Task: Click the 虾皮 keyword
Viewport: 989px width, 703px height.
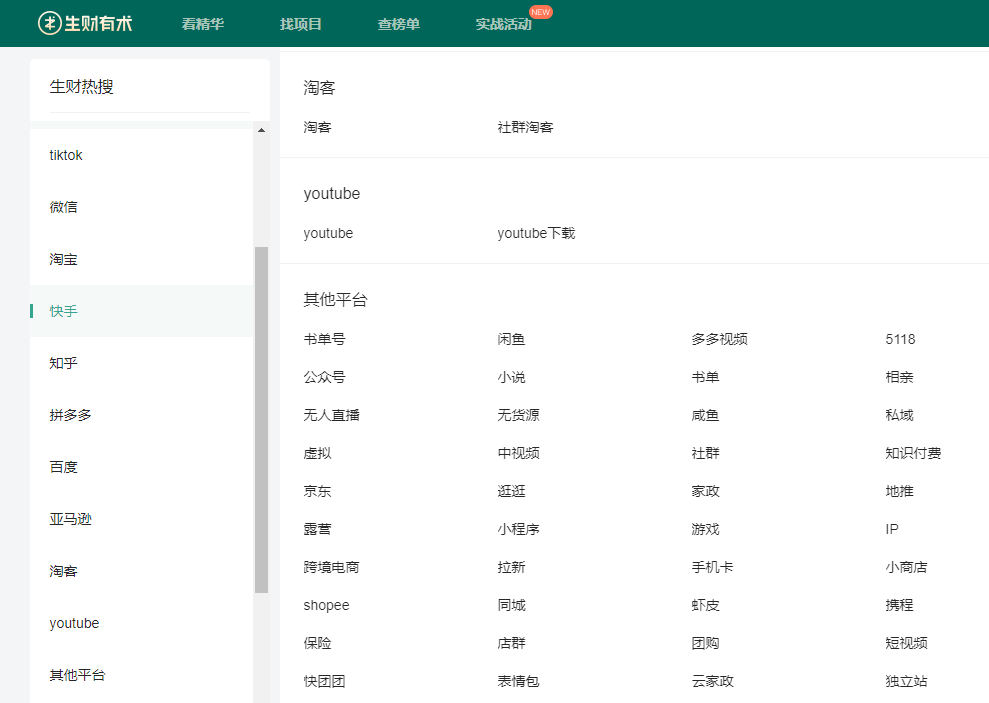Action: coord(705,605)
